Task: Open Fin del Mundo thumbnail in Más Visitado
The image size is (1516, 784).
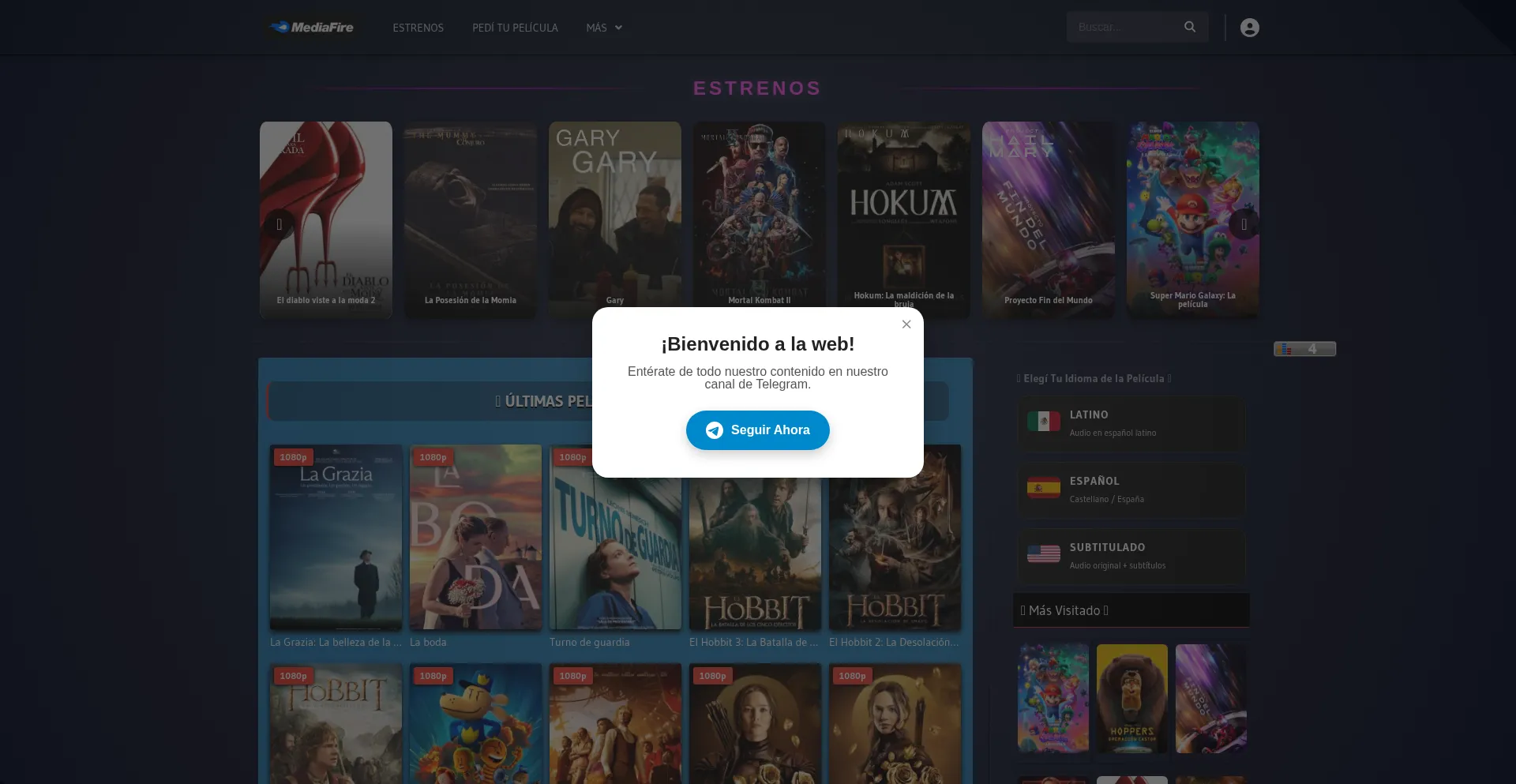Action: point(1211,698)
